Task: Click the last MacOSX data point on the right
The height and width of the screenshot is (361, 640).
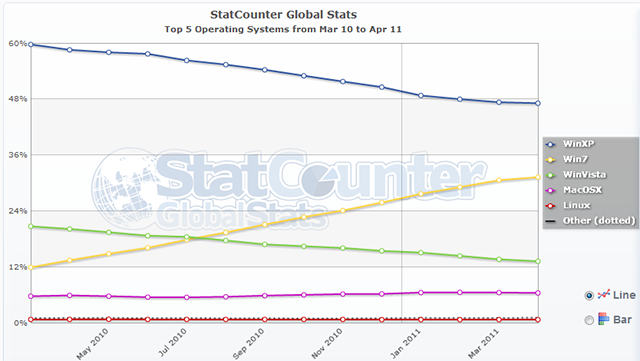Action: [538, 293]
